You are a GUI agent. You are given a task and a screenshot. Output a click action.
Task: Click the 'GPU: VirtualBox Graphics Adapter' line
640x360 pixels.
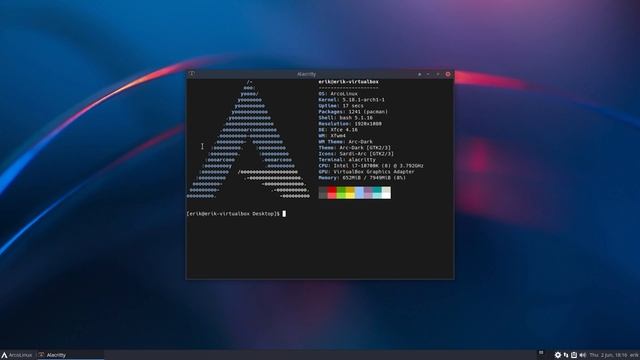[x=366, y=172]
